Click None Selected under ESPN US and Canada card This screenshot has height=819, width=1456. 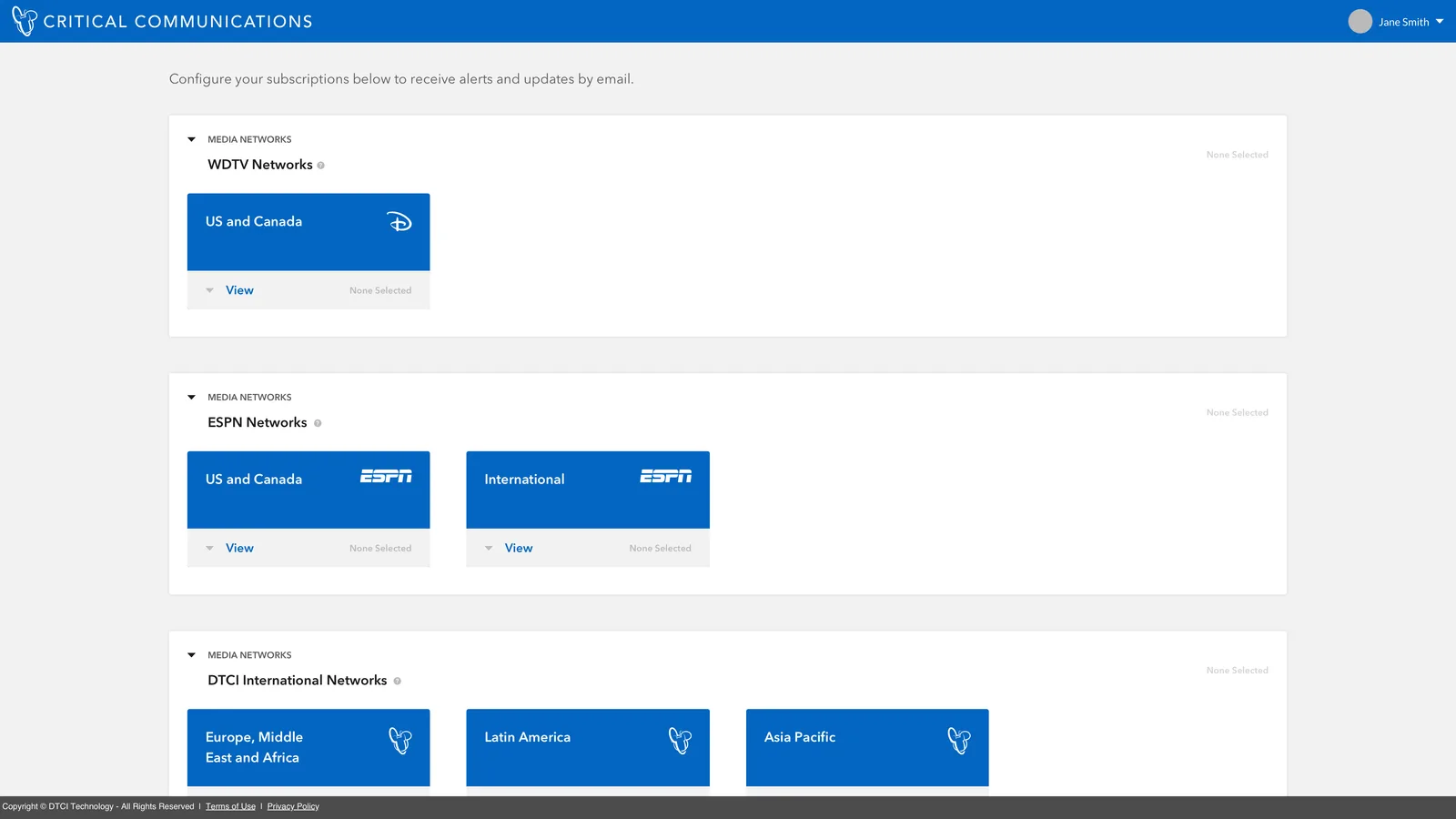380,548
